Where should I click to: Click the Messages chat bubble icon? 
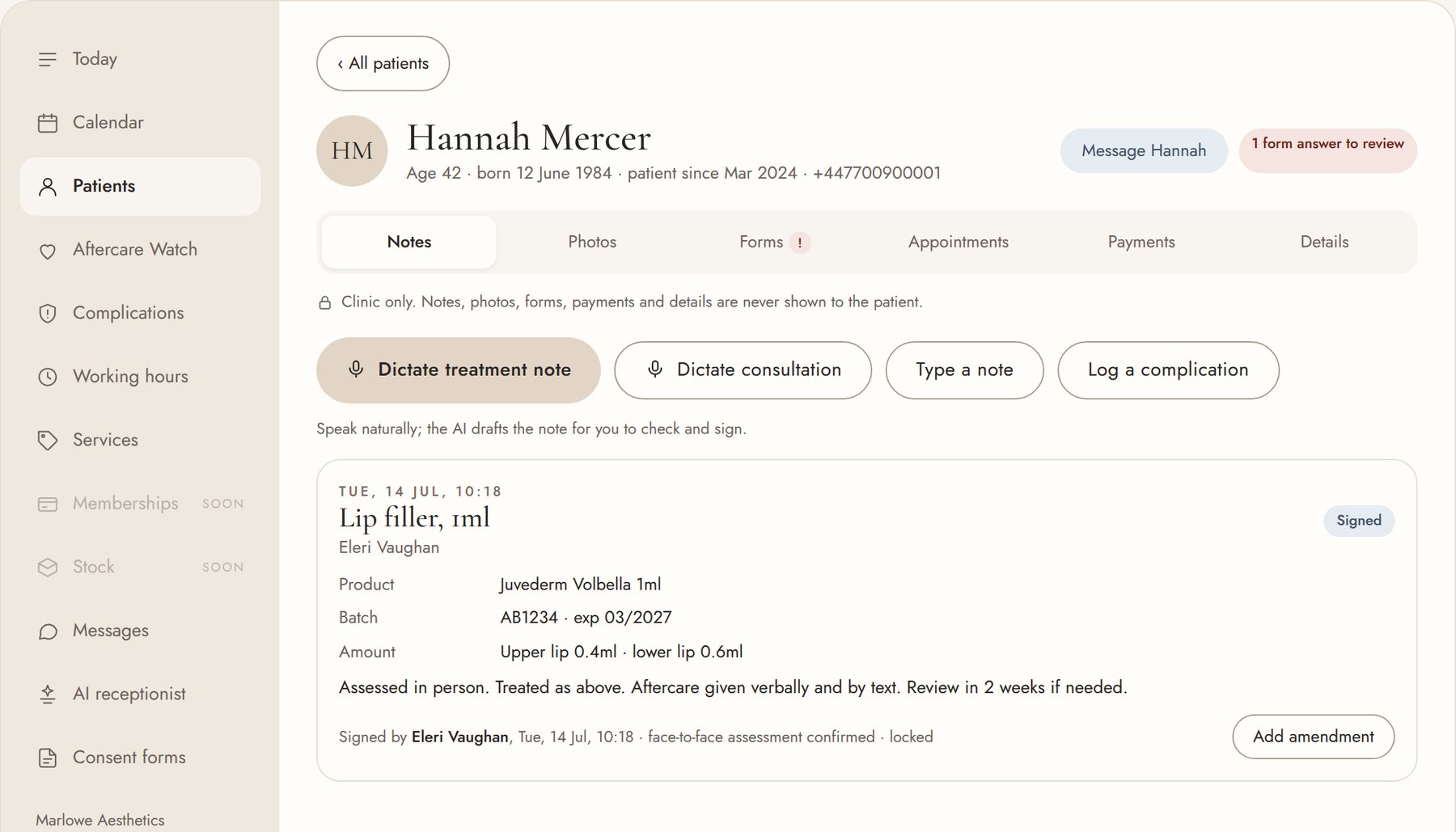48,631
